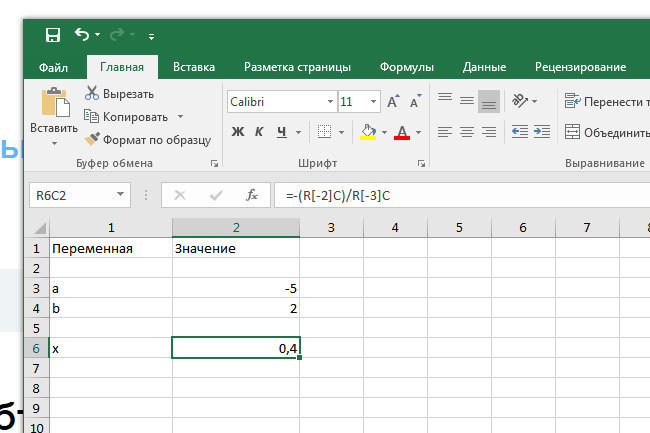Select the cell labeled b
Image resolution: width=650 pixels, height=433 pixels.
click(111, 308)
